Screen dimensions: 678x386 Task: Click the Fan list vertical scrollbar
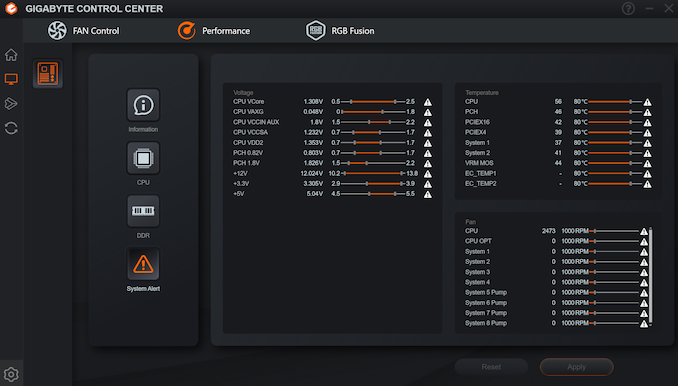(650, 277)
